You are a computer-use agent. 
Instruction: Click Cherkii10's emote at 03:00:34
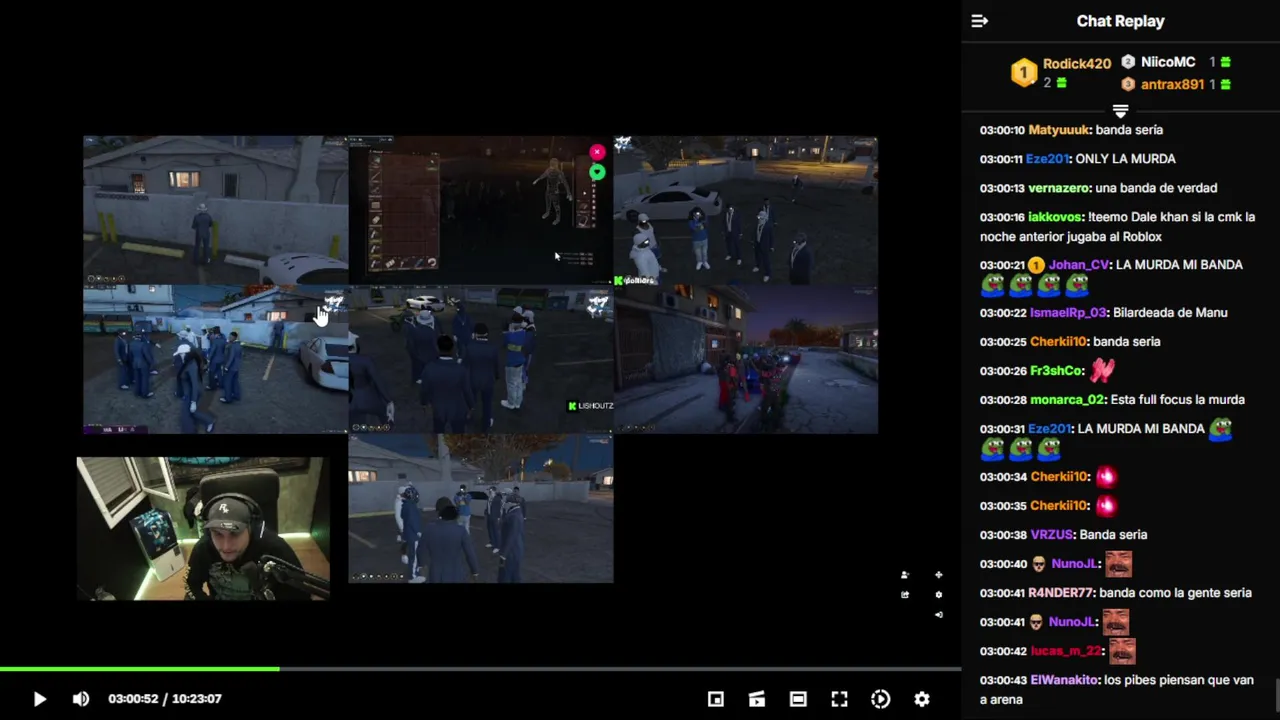[1106, 477]
